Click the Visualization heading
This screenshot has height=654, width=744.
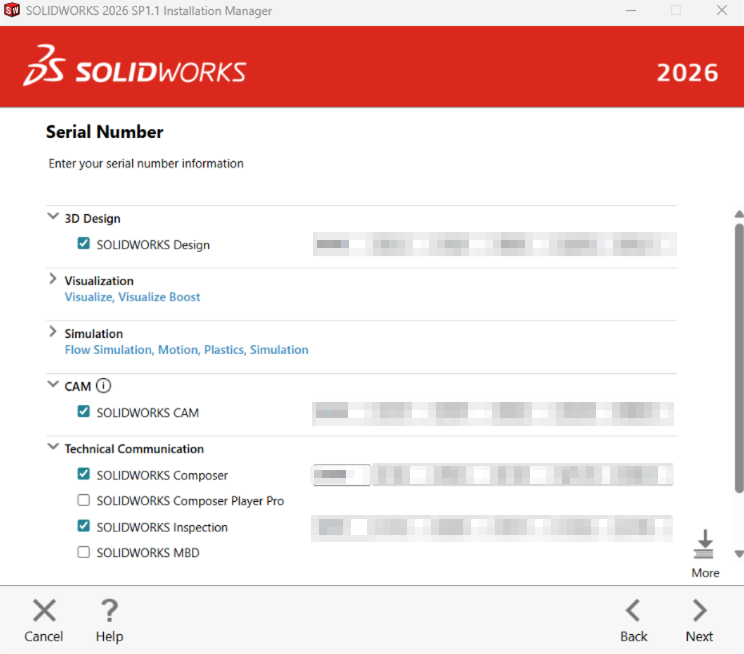(x=99, y=281)
